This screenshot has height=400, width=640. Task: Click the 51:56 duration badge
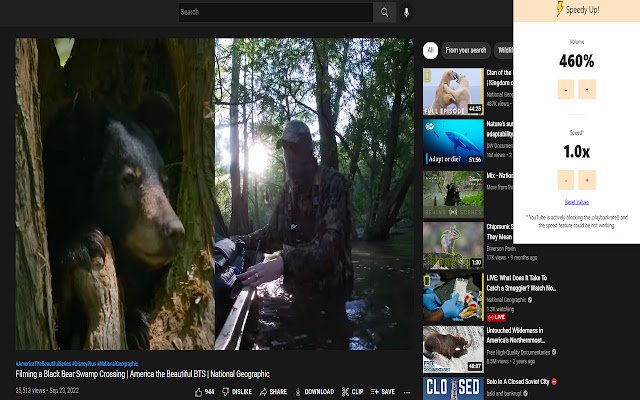pyautogui.click(x=475, y=160)
